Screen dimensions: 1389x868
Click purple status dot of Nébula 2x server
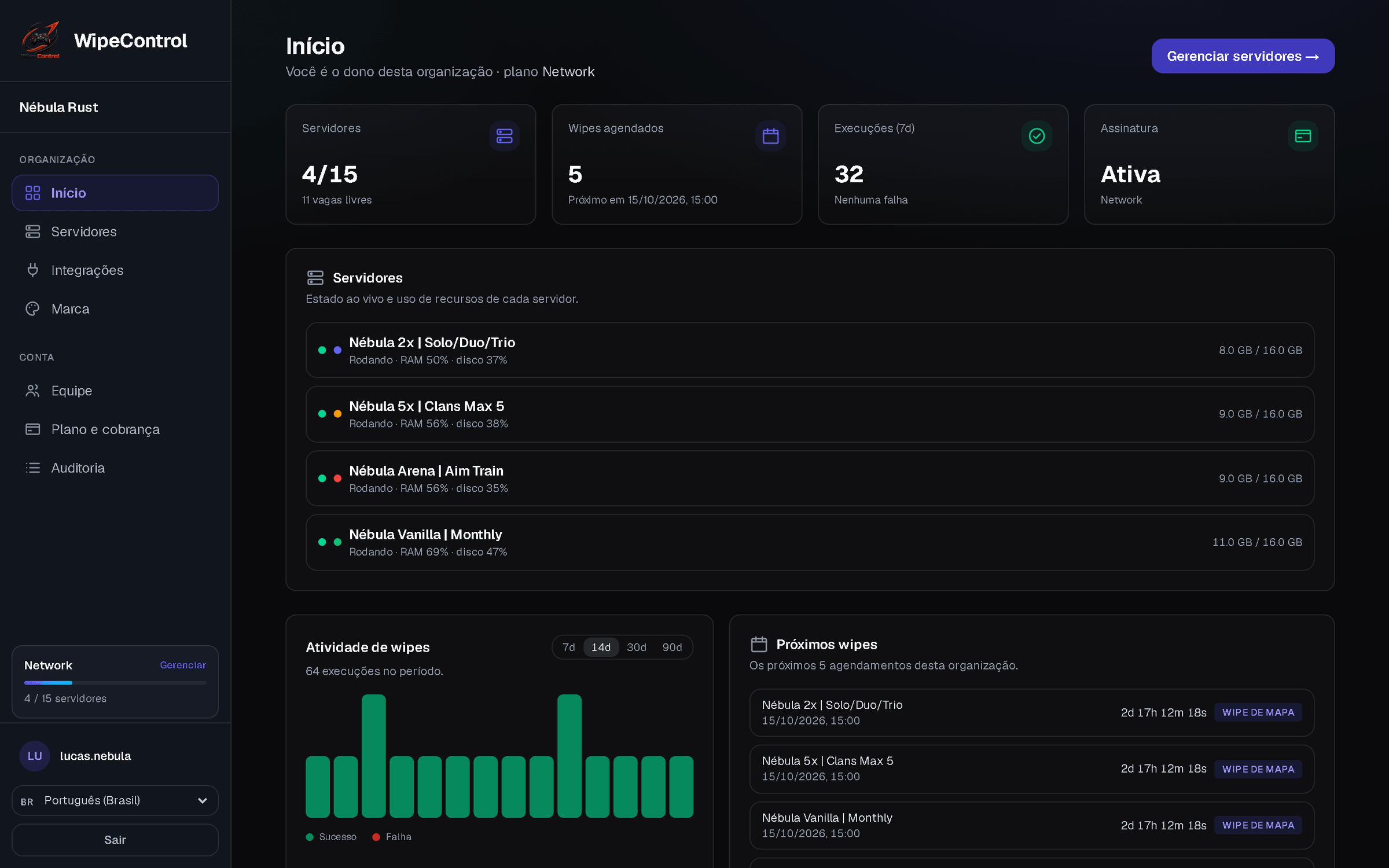(337, 350)
